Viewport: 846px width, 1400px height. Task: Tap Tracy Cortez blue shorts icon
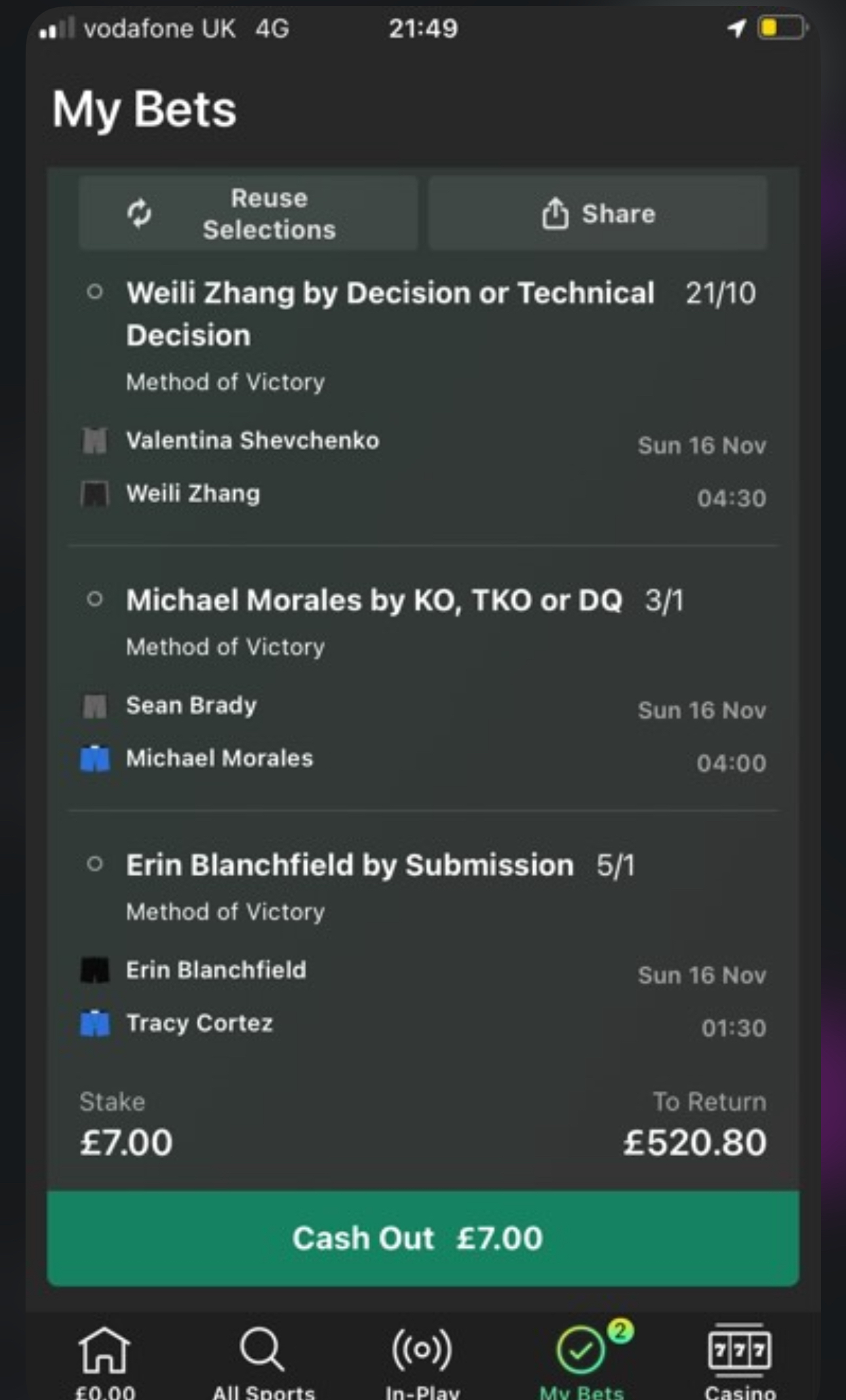click(x=95, y=1023)
